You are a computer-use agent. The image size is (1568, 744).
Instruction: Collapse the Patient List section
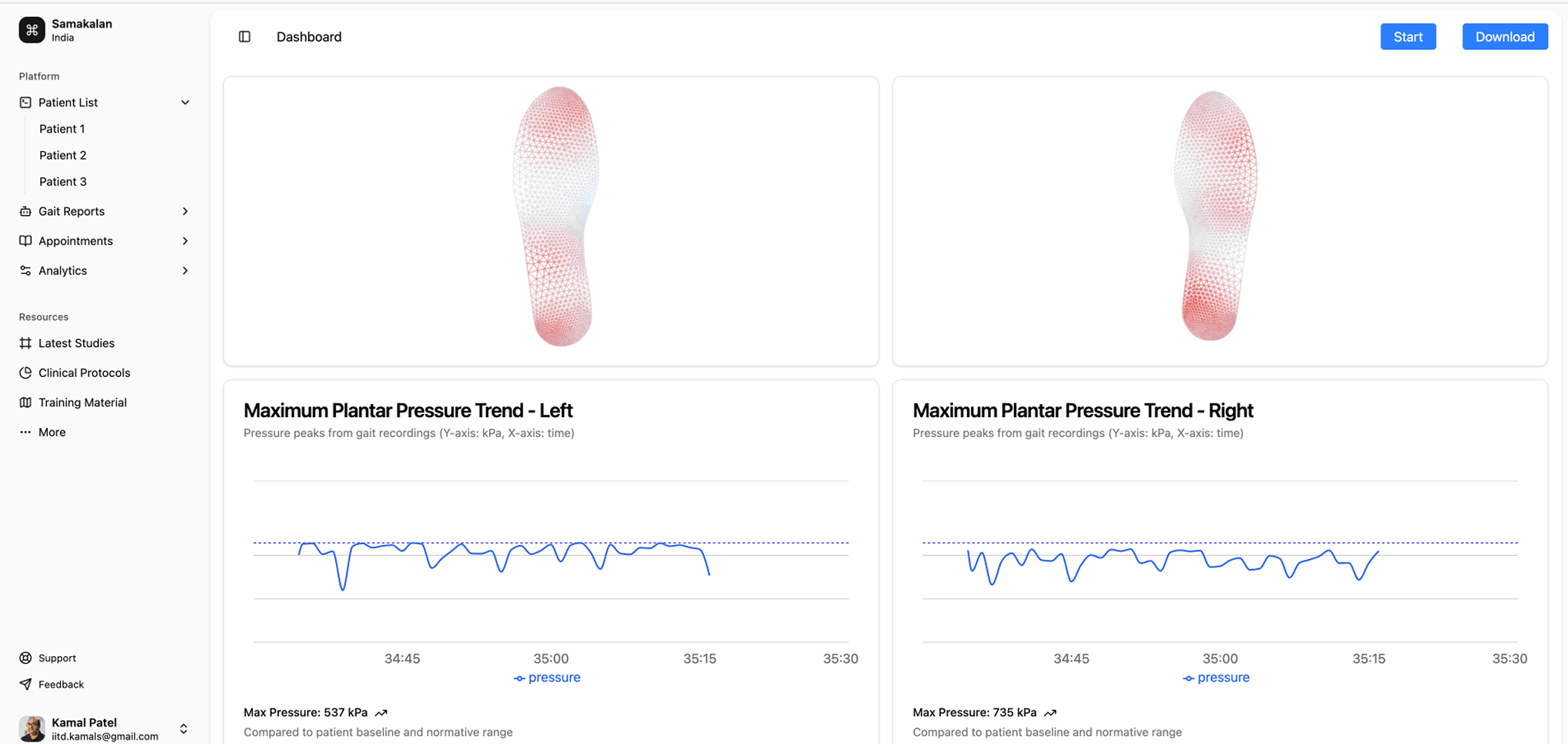pos(185,102)
